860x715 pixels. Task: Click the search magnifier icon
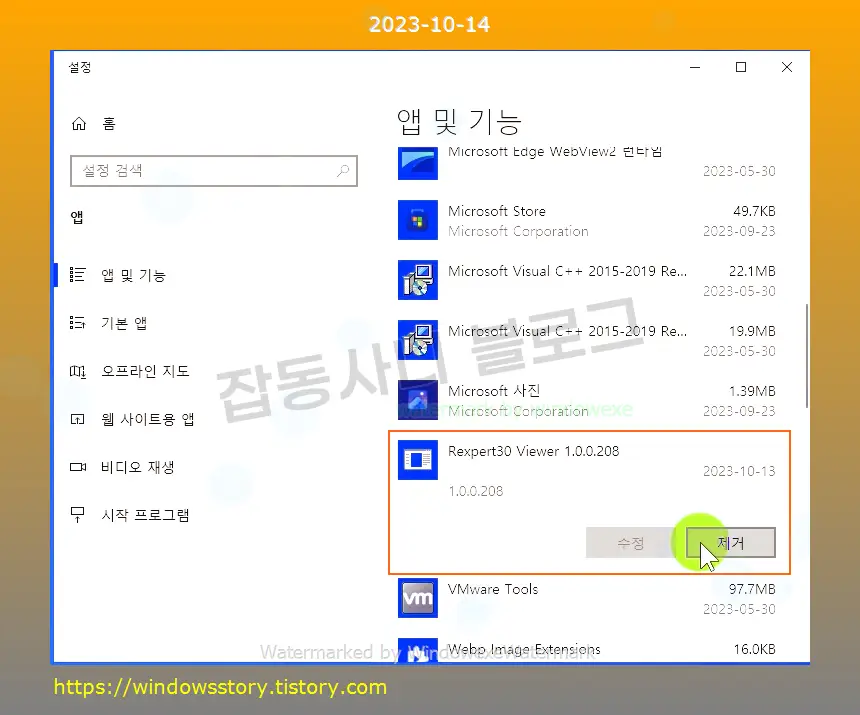[x=343, y=171]
